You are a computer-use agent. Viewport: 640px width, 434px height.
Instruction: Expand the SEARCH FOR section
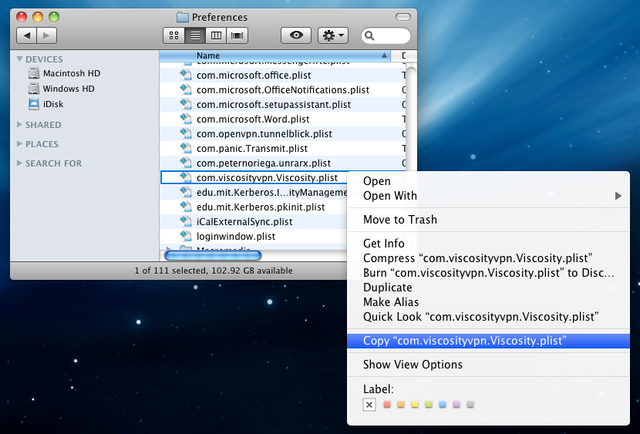[19, 163]
